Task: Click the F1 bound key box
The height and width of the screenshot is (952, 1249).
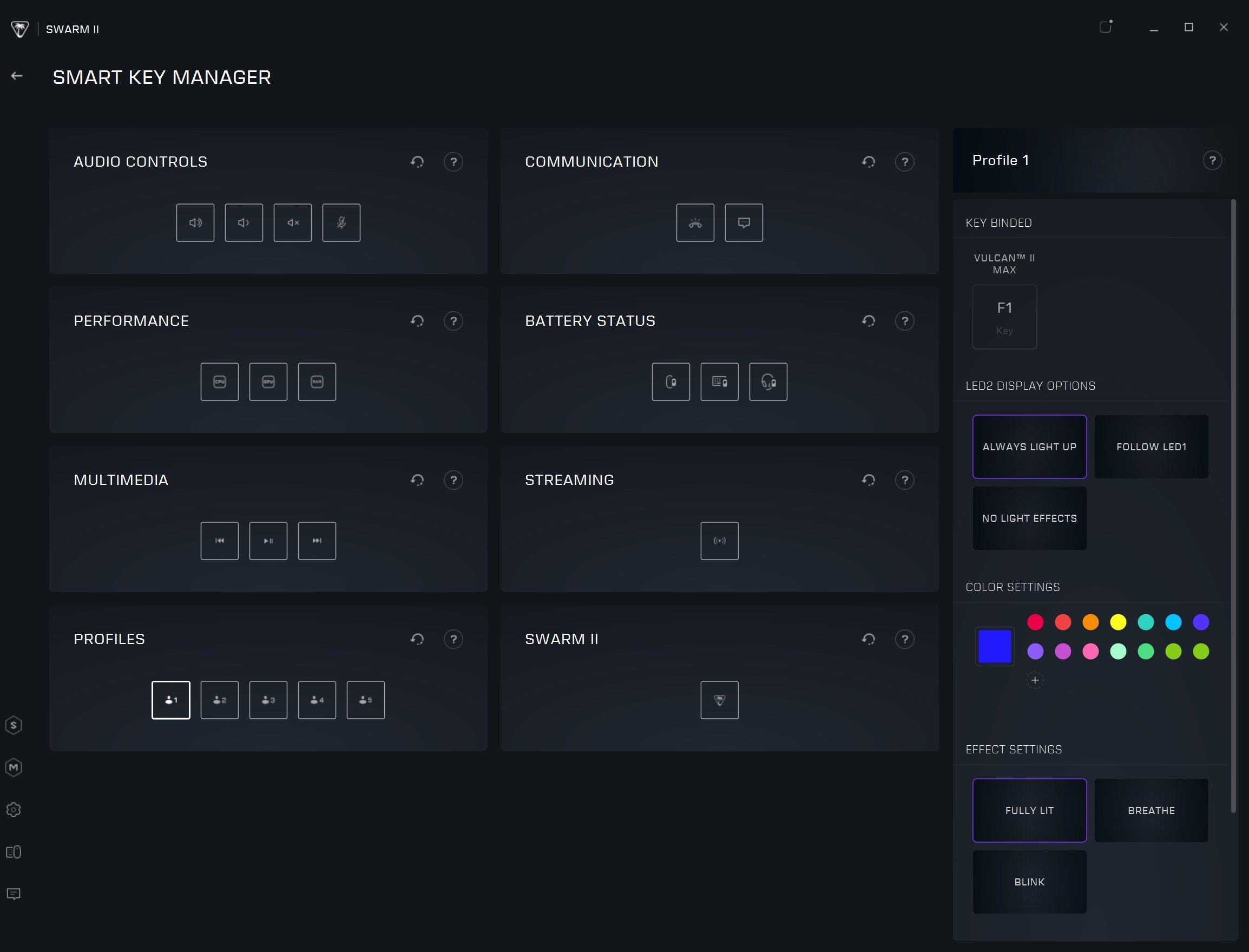Action: tap(1004, 317)
